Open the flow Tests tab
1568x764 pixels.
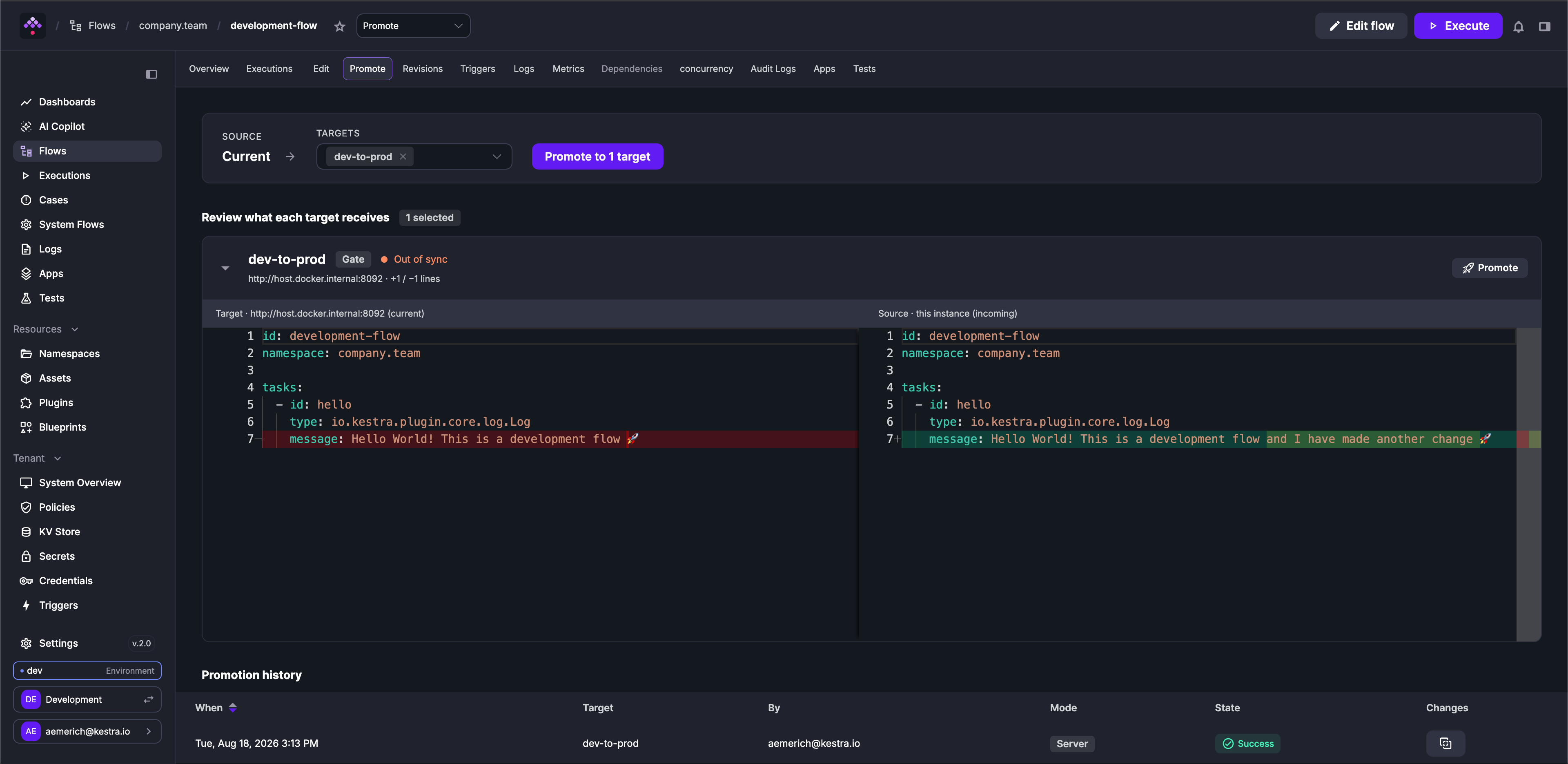coord(864,69)
